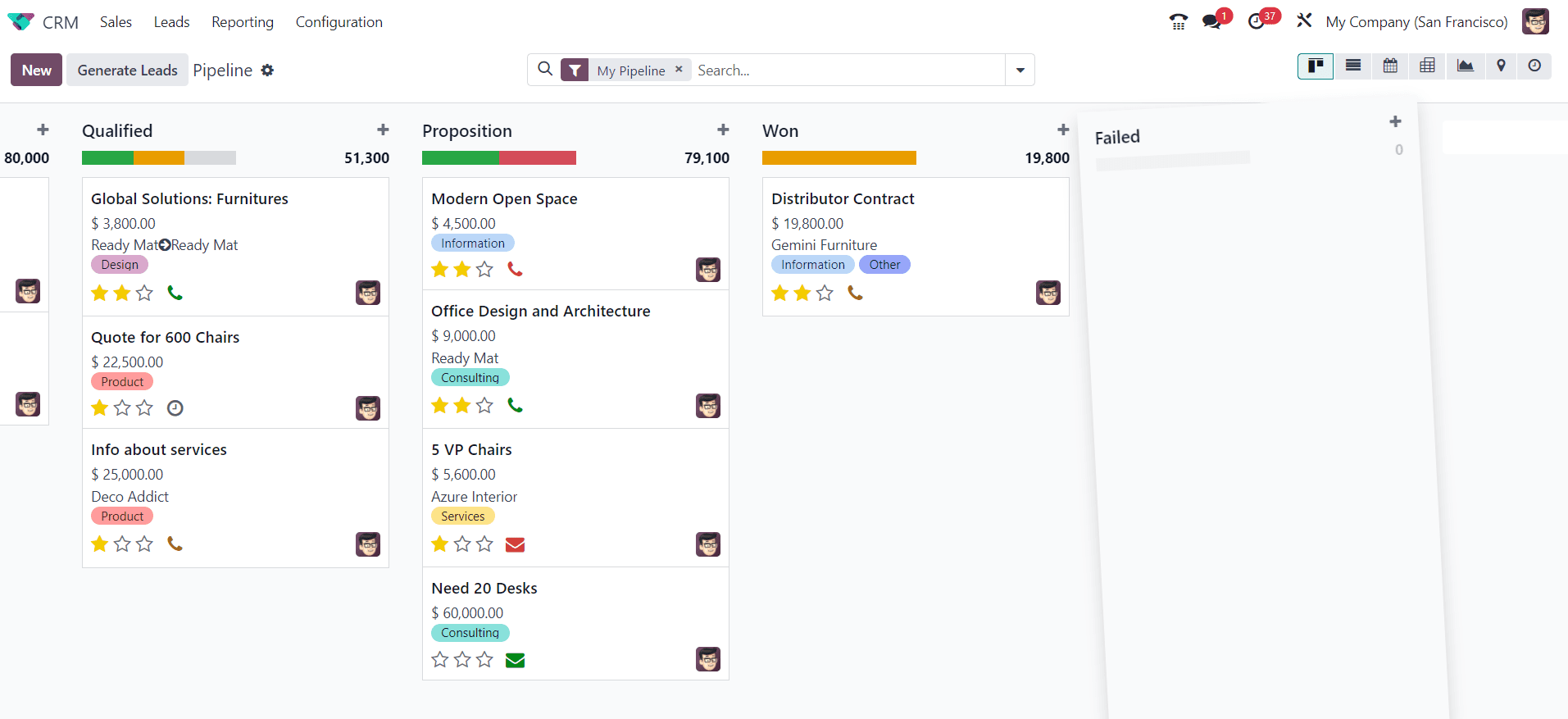This screenshot has width=1568, height=719.
Task: Set third star priority on Distributor Contract
Action: pos(825,293)
